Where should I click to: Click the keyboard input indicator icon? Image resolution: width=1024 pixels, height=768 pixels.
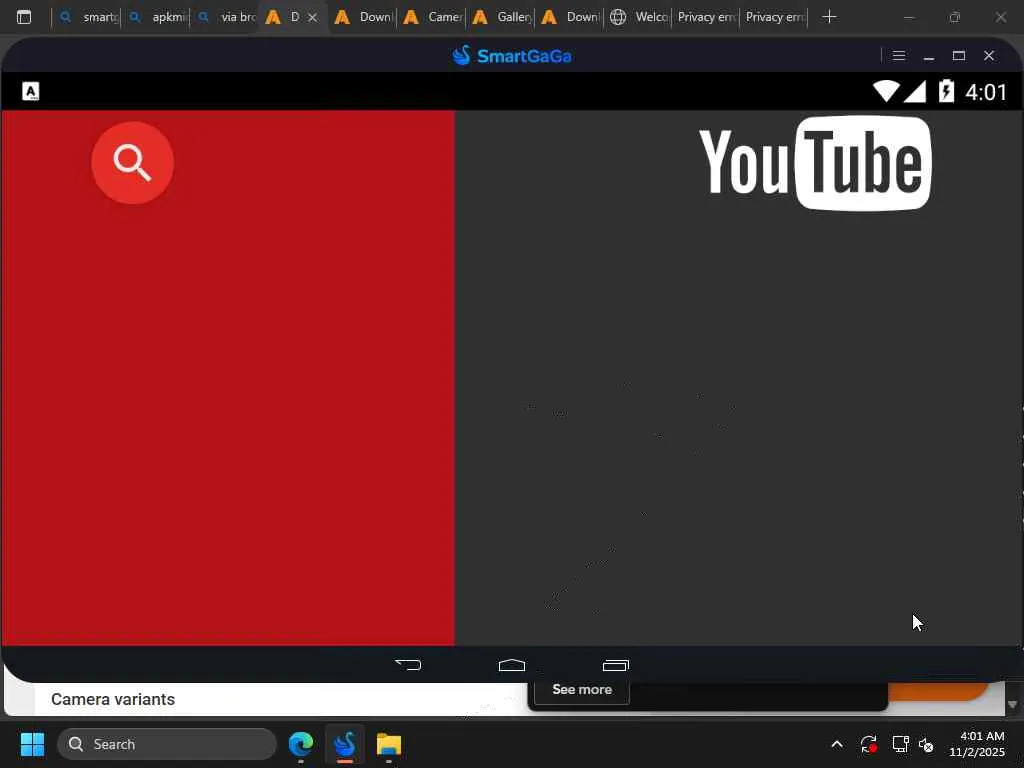tap(31, 91)
